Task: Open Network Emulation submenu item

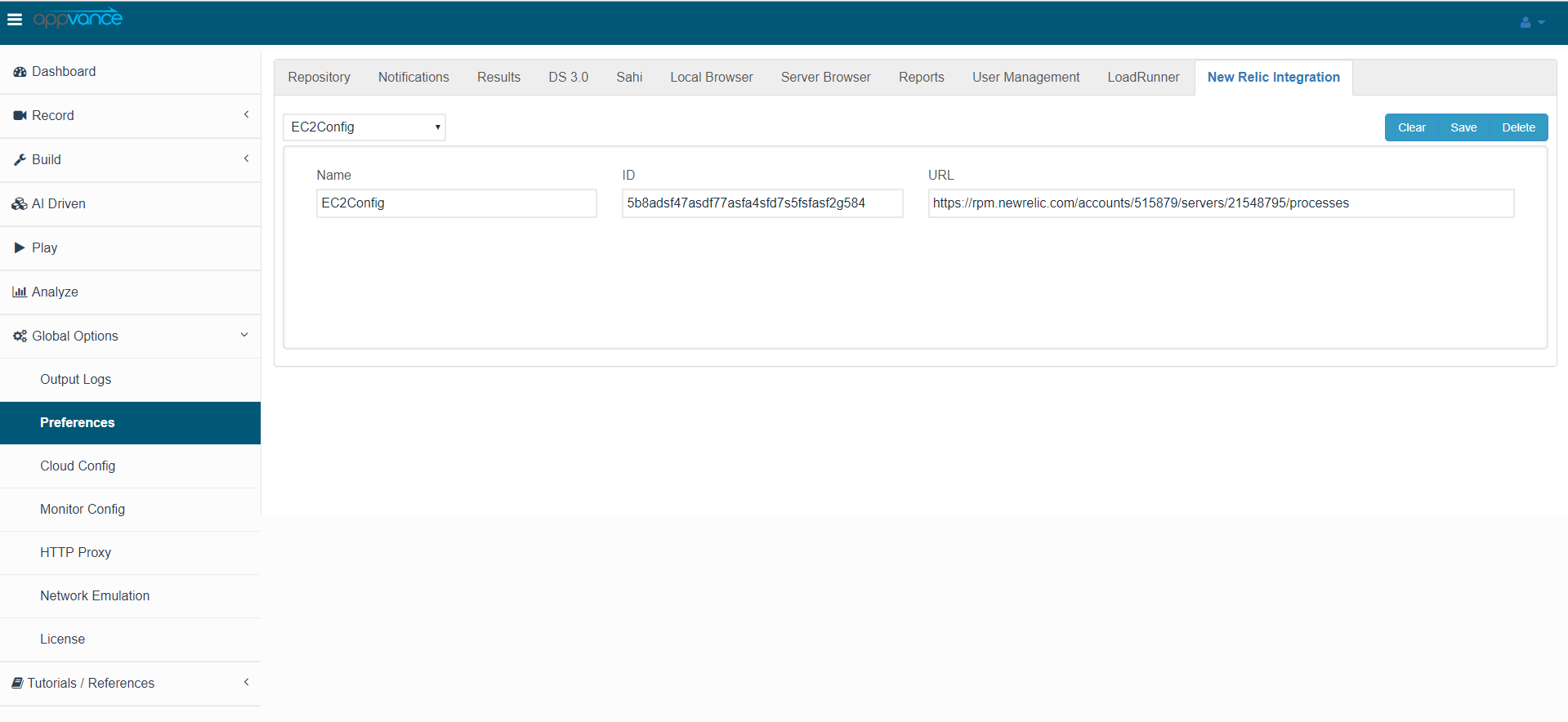Action: 131,596
